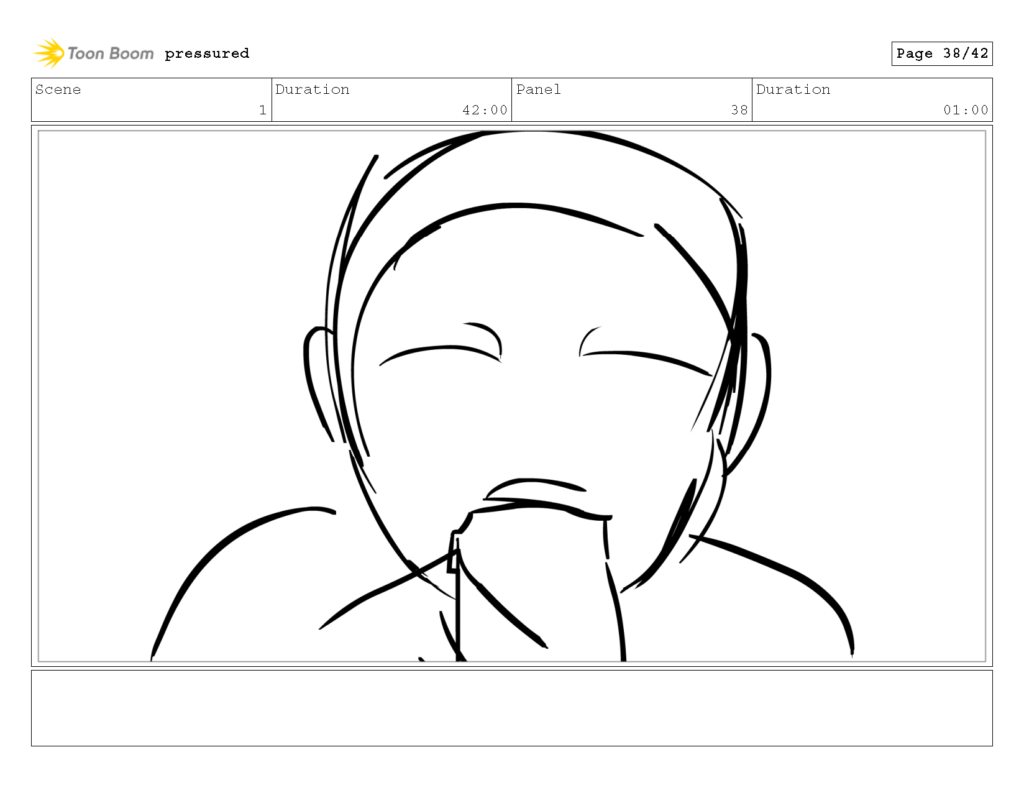Select the Scene header cell
The image size is (1024, 793).
tap(59, 90)
